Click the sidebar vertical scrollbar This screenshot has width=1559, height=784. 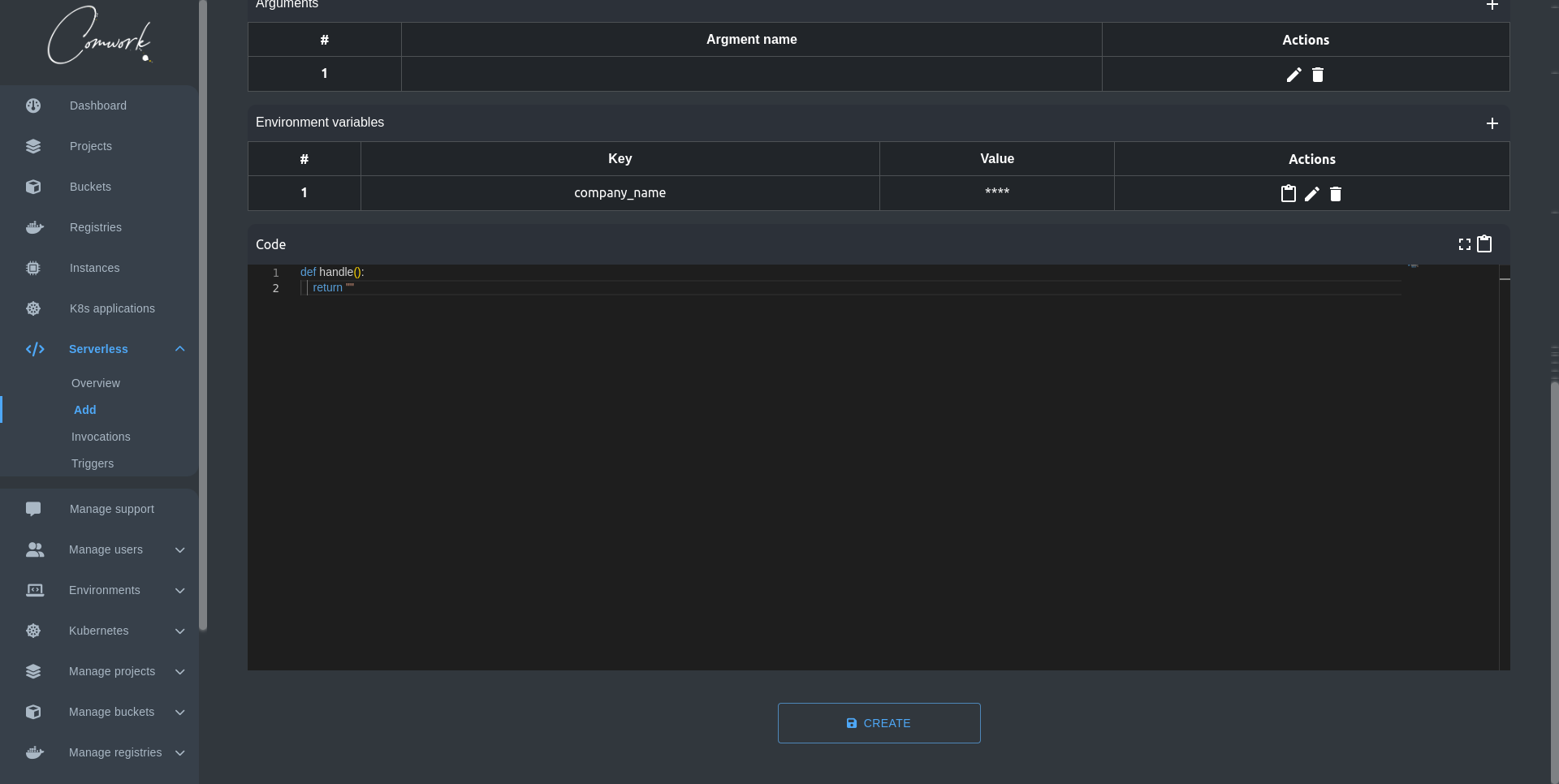point(203,315)
